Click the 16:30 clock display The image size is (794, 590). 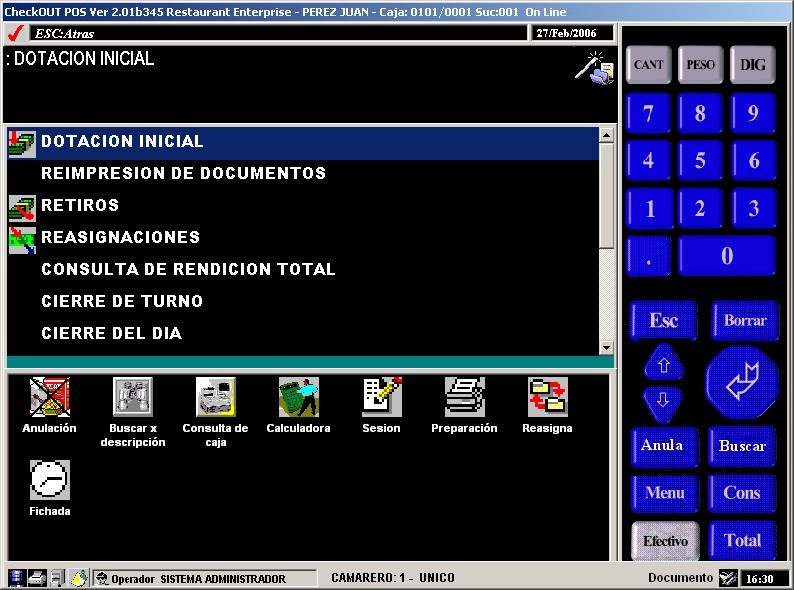coord(763,578)
